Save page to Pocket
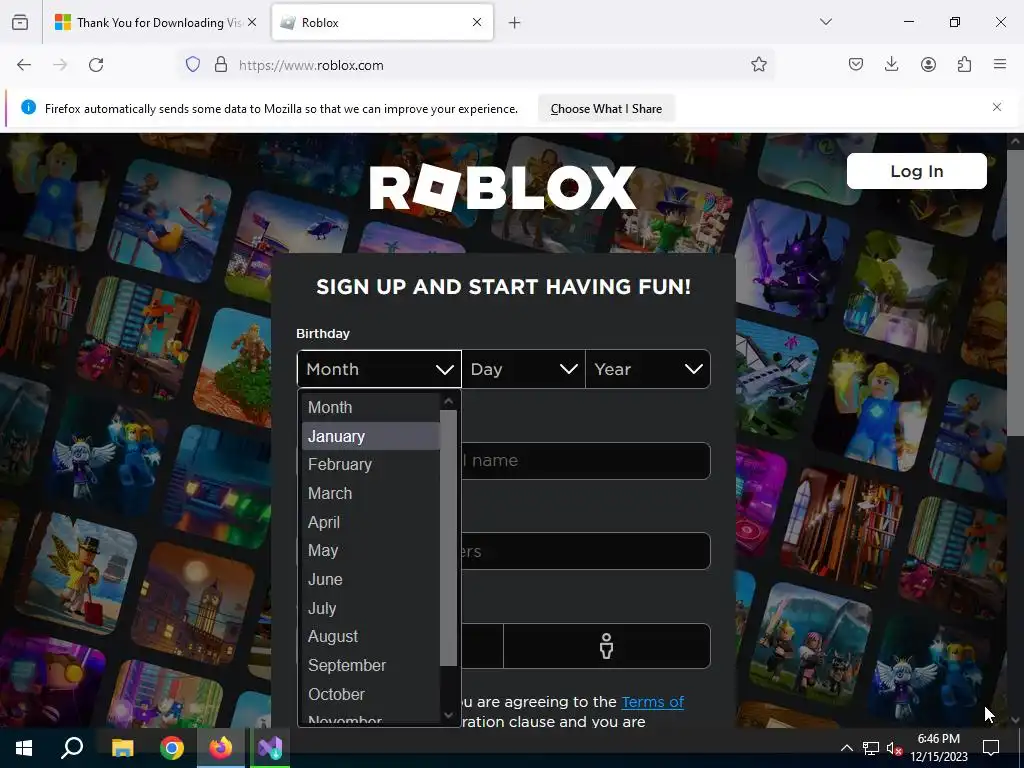This screenshot has width=1024, height=768. [856, 64]
